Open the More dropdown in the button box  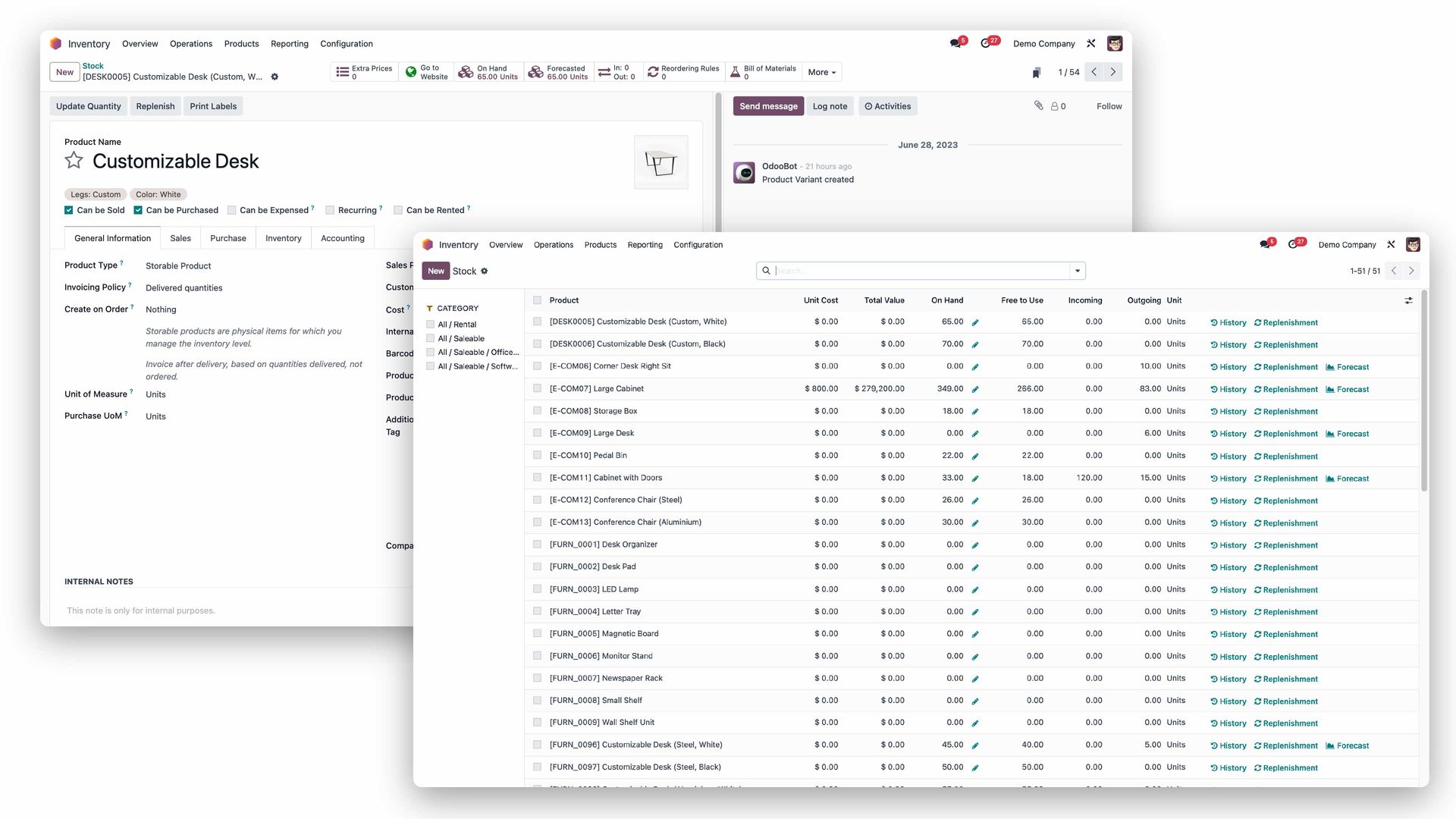coord(821,72)
